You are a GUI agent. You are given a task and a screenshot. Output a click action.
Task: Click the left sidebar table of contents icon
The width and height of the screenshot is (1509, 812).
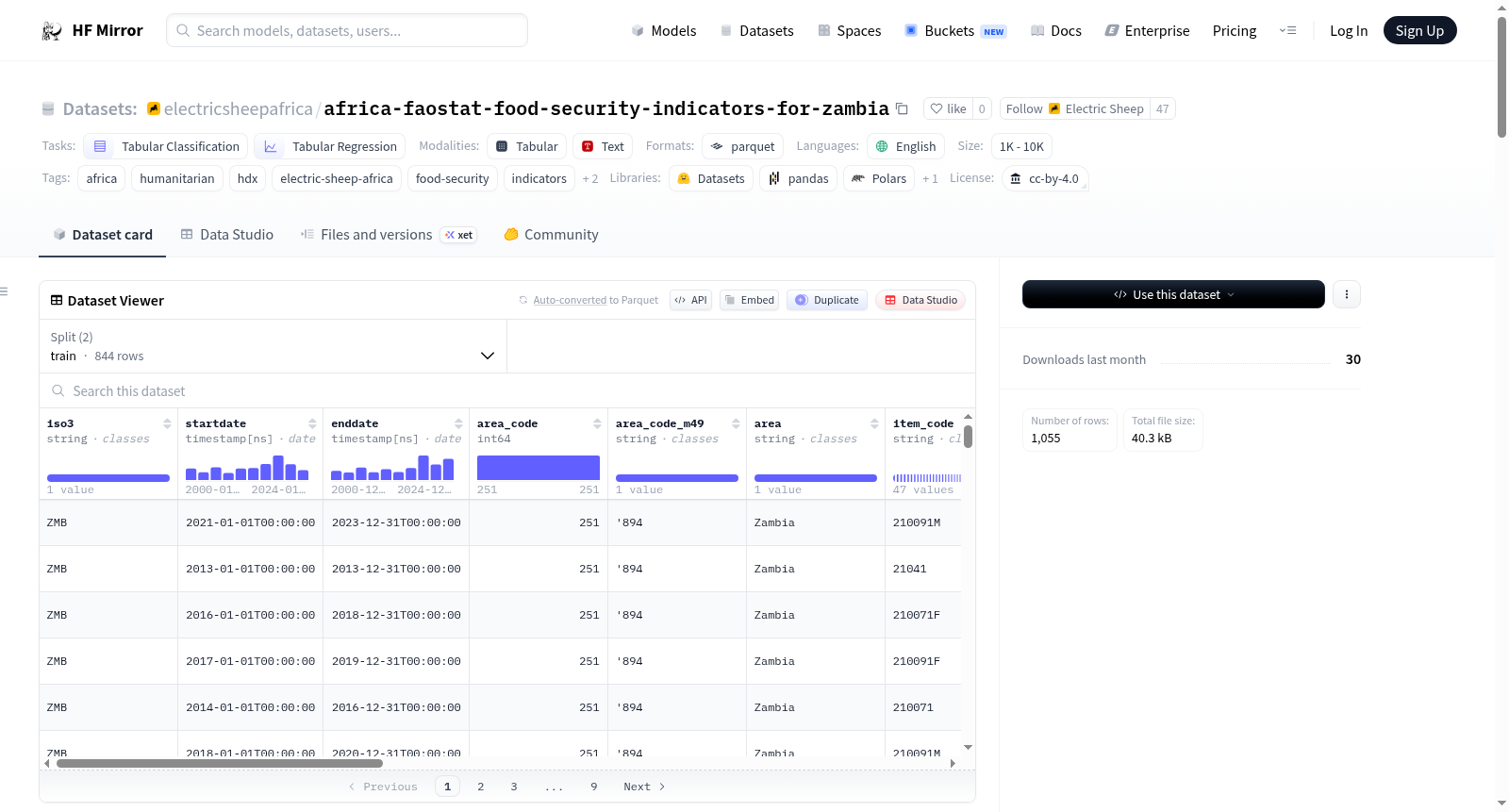click(5, 291)
